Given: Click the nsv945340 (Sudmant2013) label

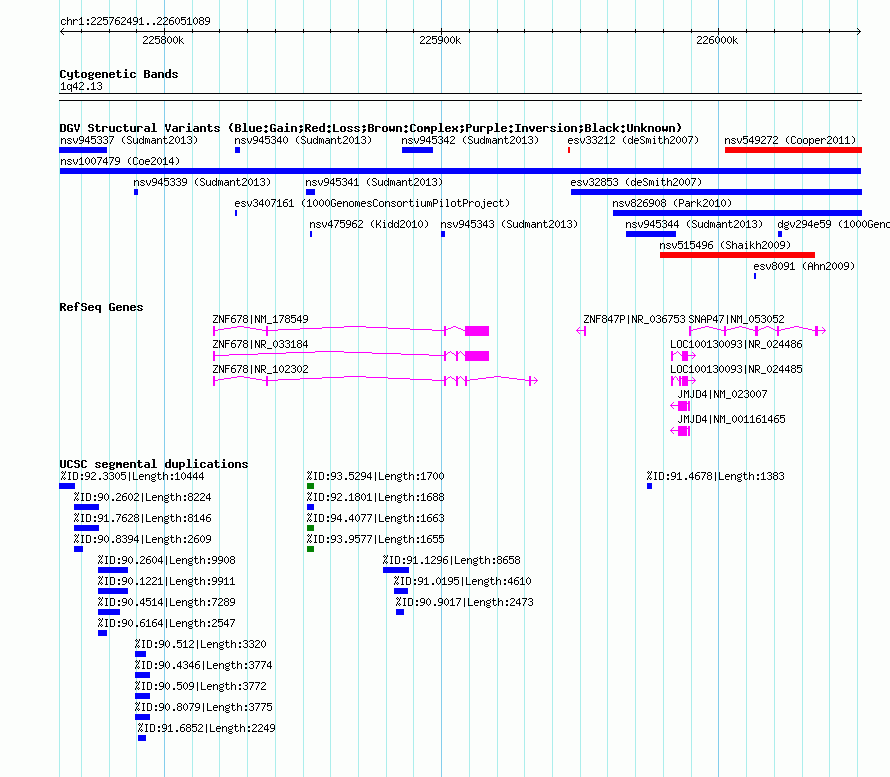Looking at the screenshot, I should coord(303,140).
